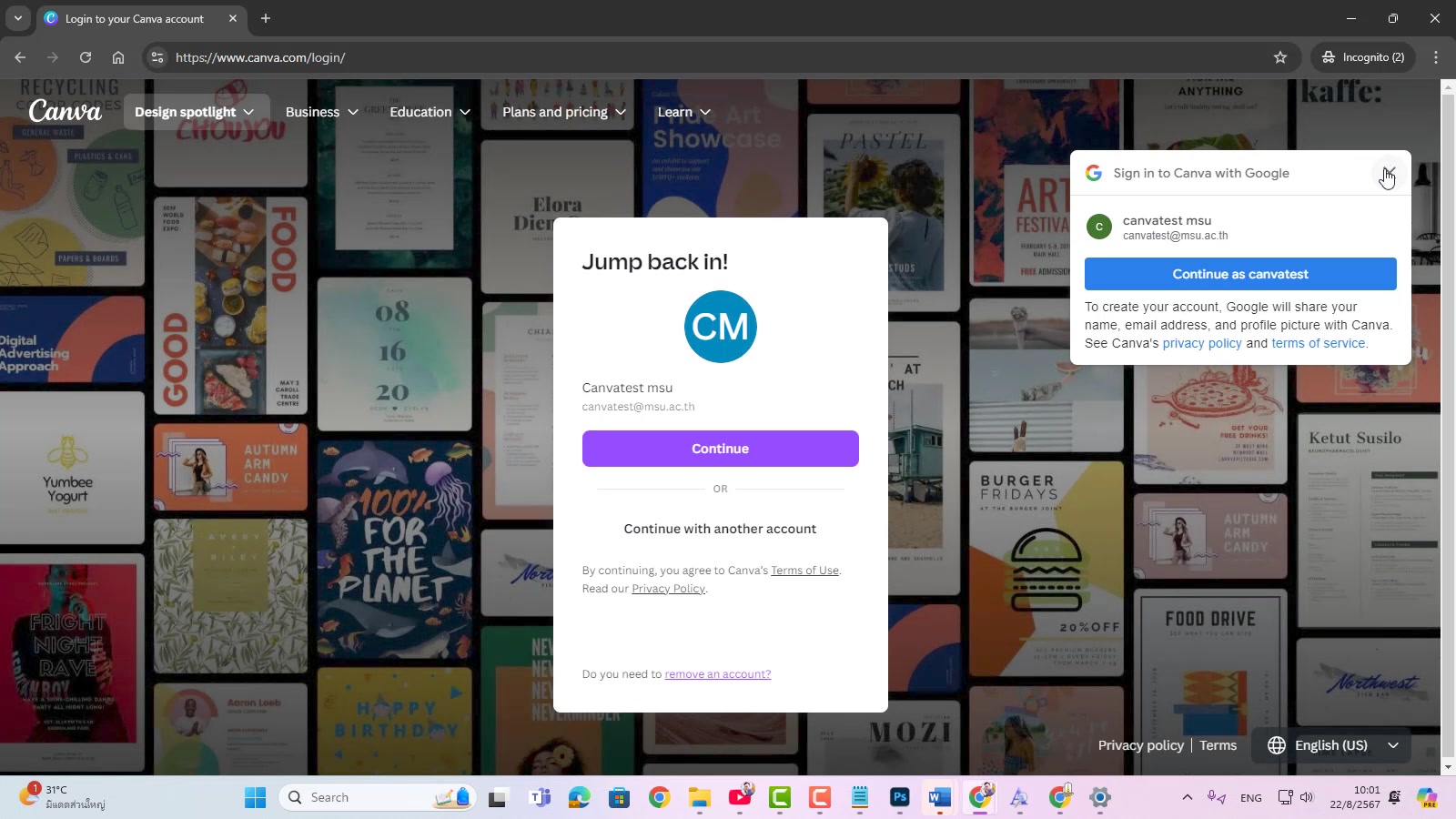Choose Continue with another account
The width and height of the screenshot is (1456, 819).
(x=720, y=529)
